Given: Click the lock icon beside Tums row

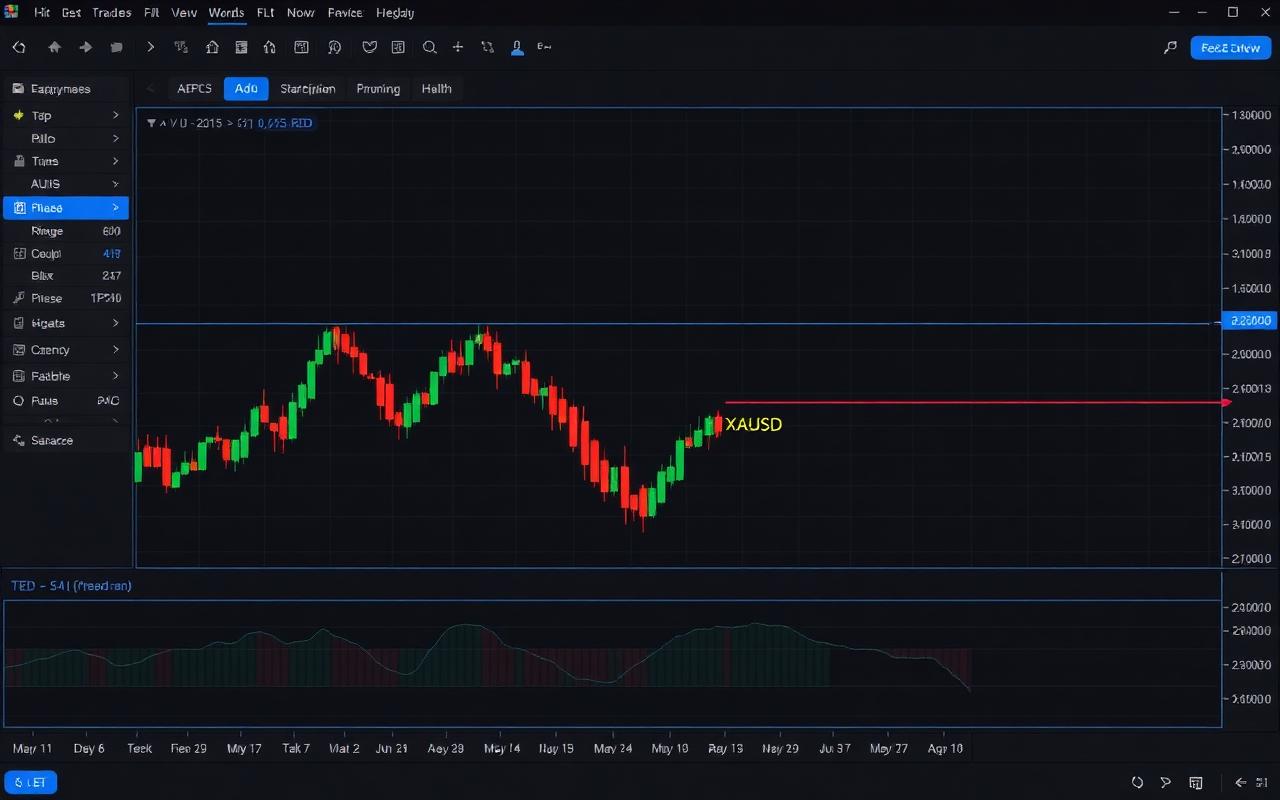Looking at the screenshot, I should (x=19, y=161).
